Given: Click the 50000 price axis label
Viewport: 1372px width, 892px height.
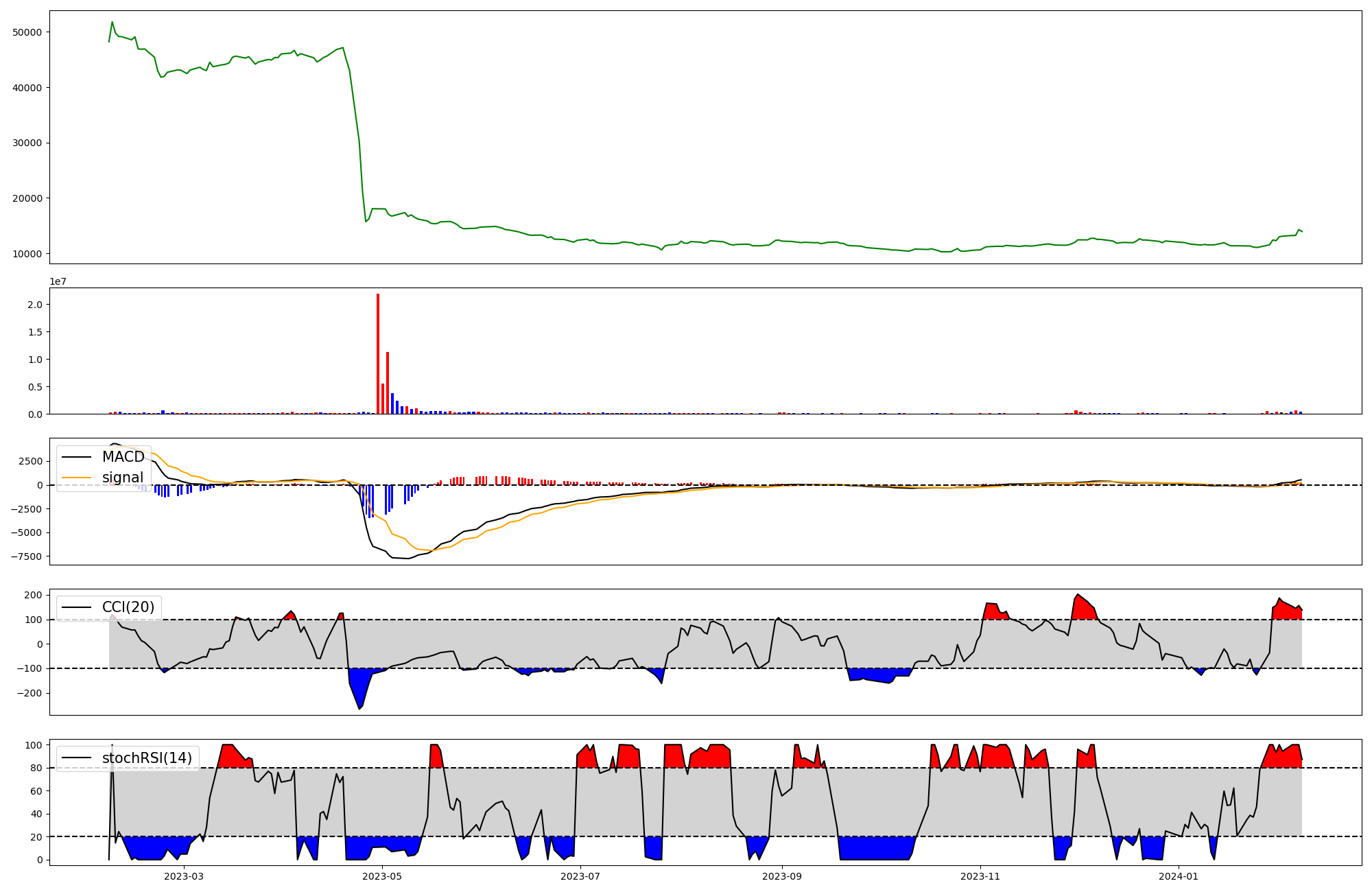Looking at the screenshot, I should click(x=27, y=32).
